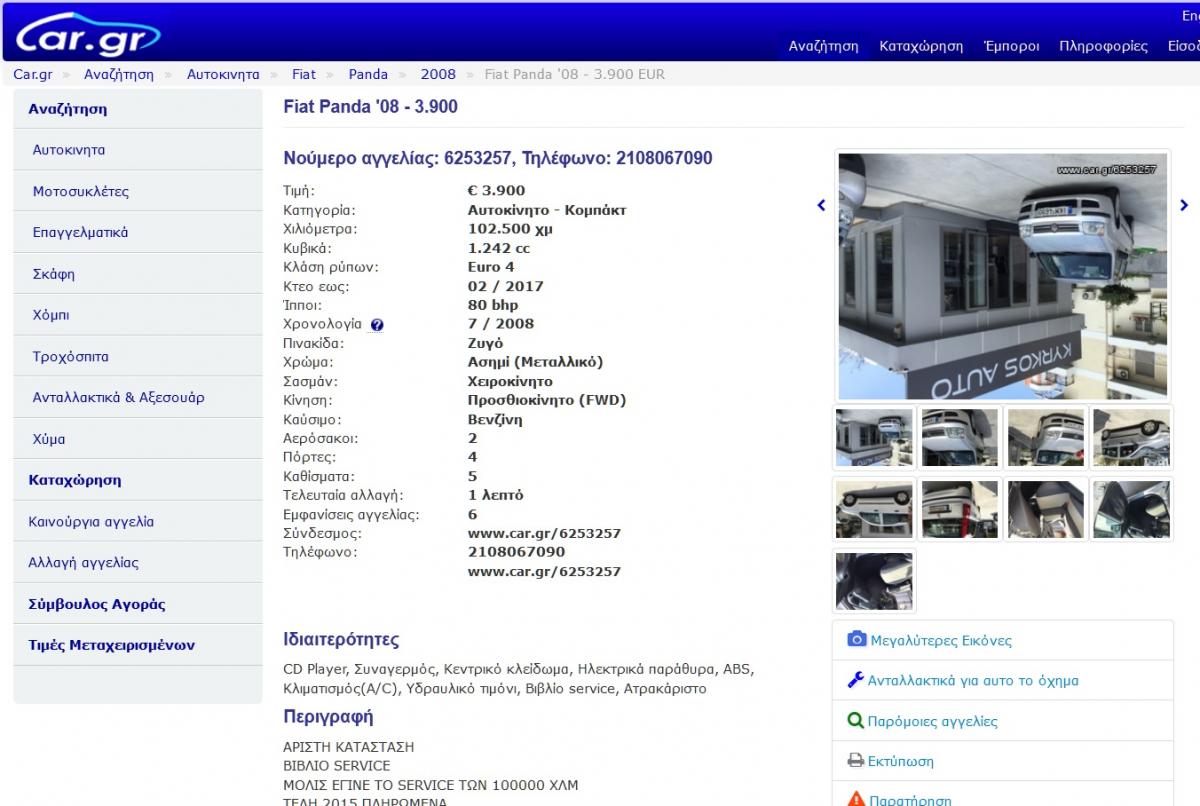Click phone number 2108067090 in details

pyautogui.click(x=516, y=552)
